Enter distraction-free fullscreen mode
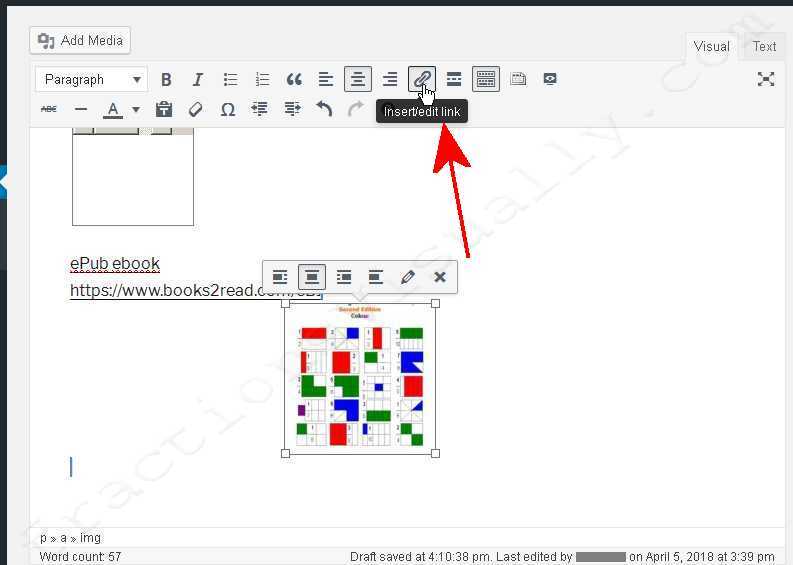Screen dimensions: 793x565 [766, 79]
